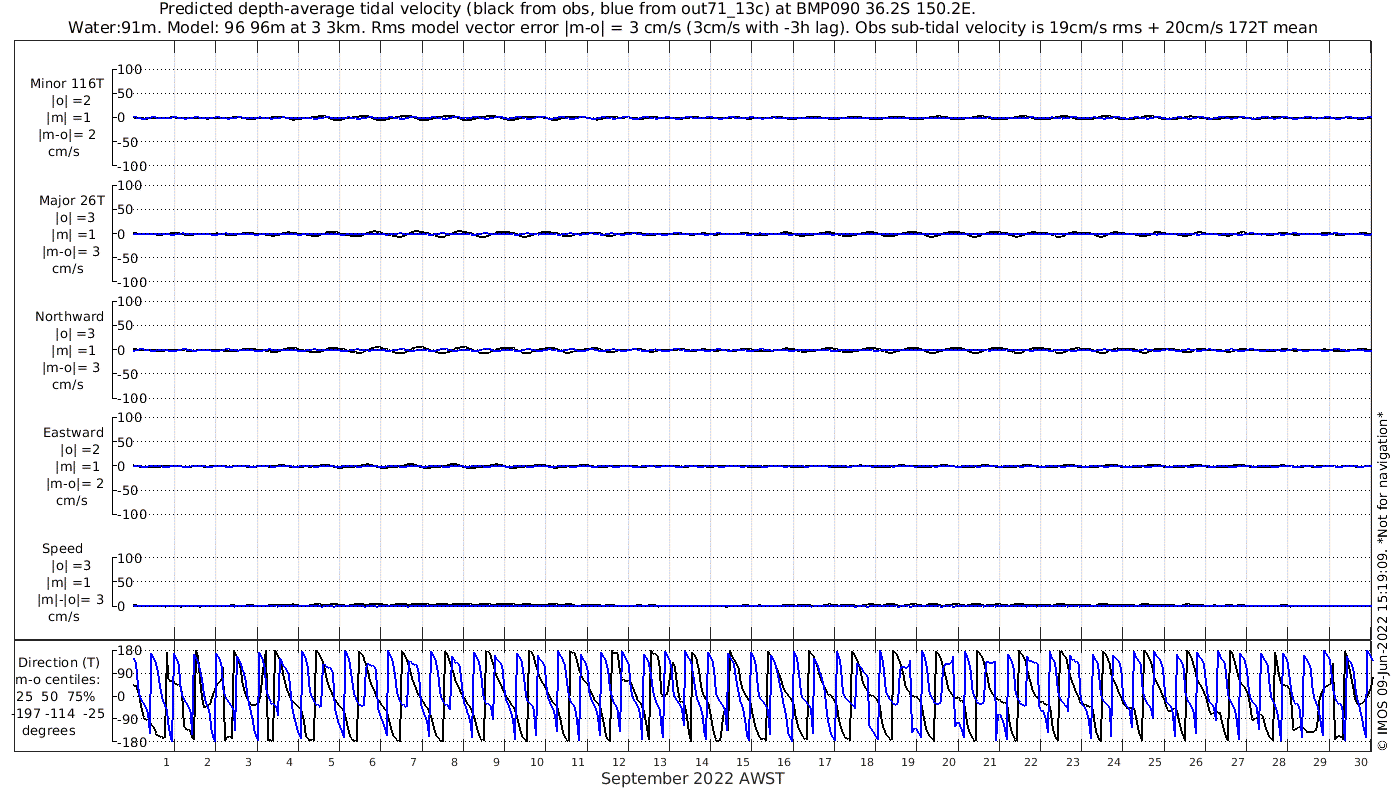This screenshot has height=800, width=1400.
Task: Click the 'Eastward' panel label
Action: pyautogui.click(x=73, y=432)
